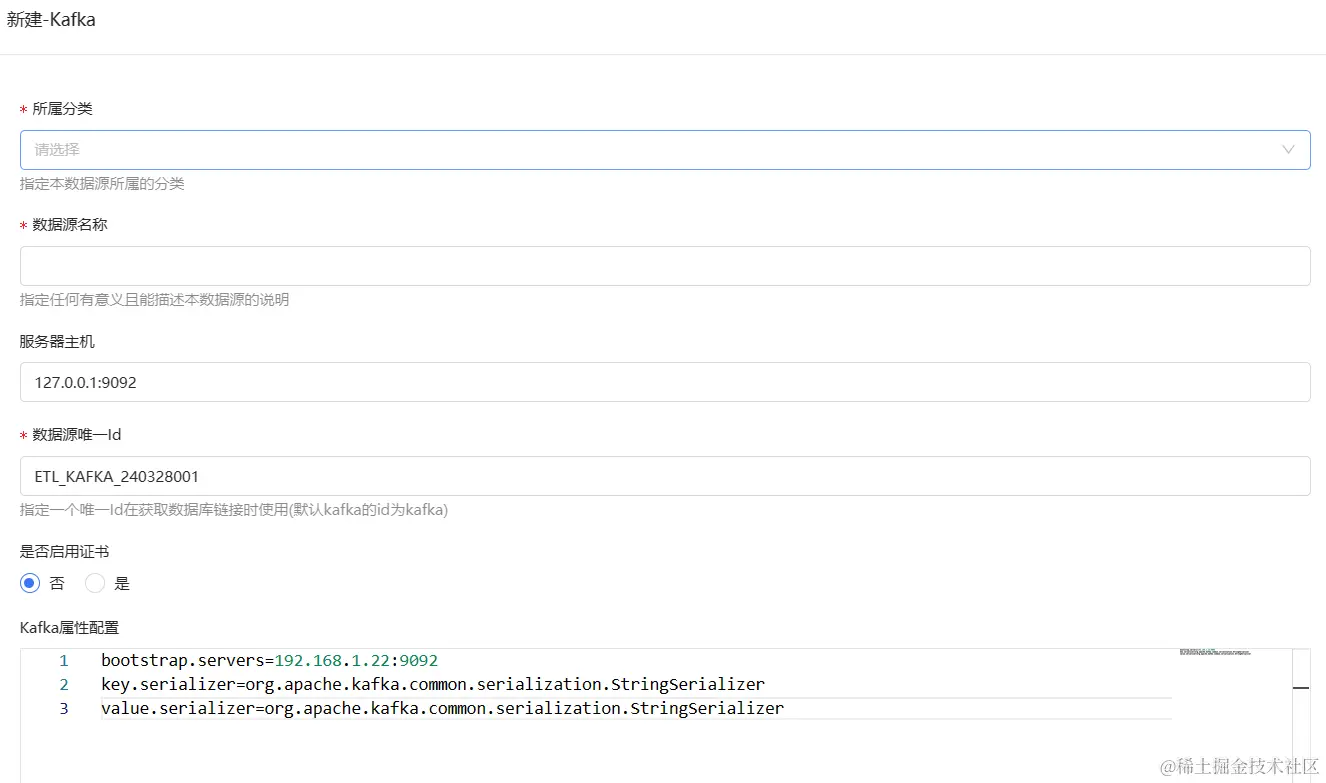Screen dimensions: 1326x783
Task: Open the 所属分类 category dropdown
Action: [x=665, y=149]
